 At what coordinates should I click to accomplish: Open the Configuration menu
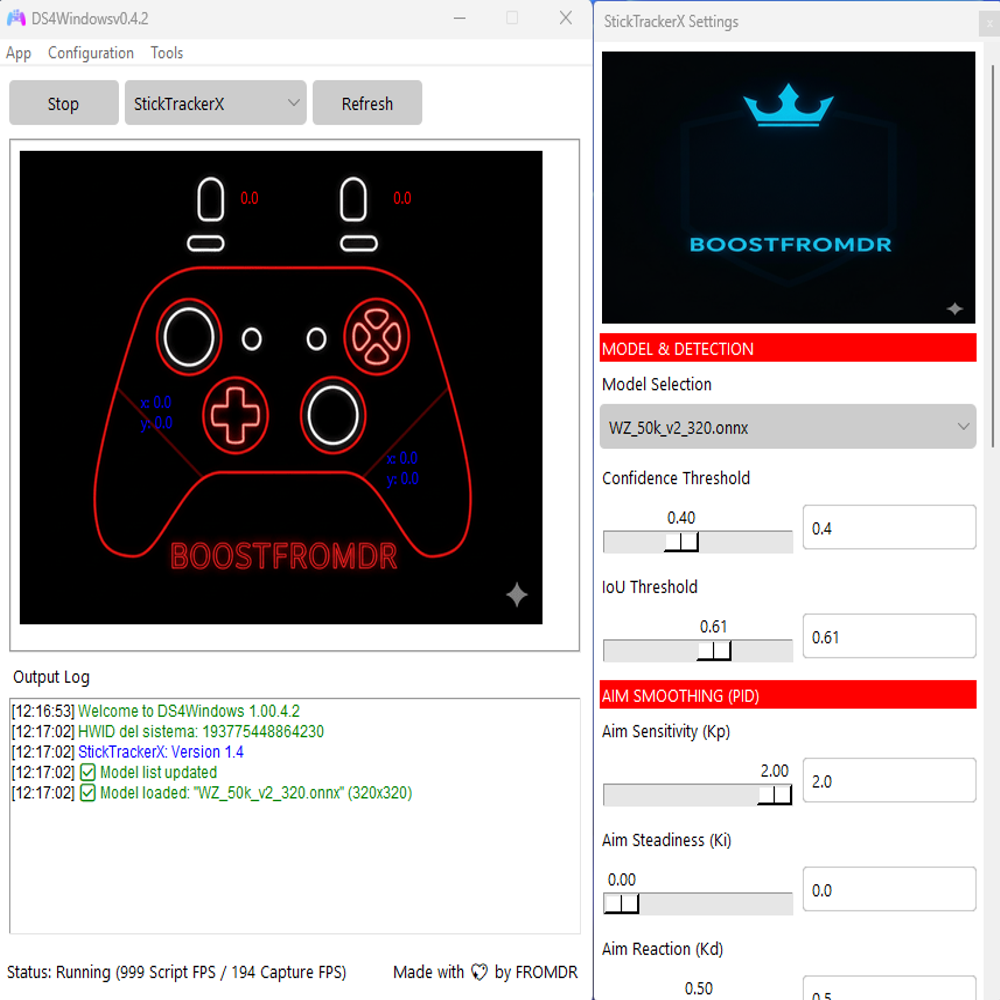[91, 53]
